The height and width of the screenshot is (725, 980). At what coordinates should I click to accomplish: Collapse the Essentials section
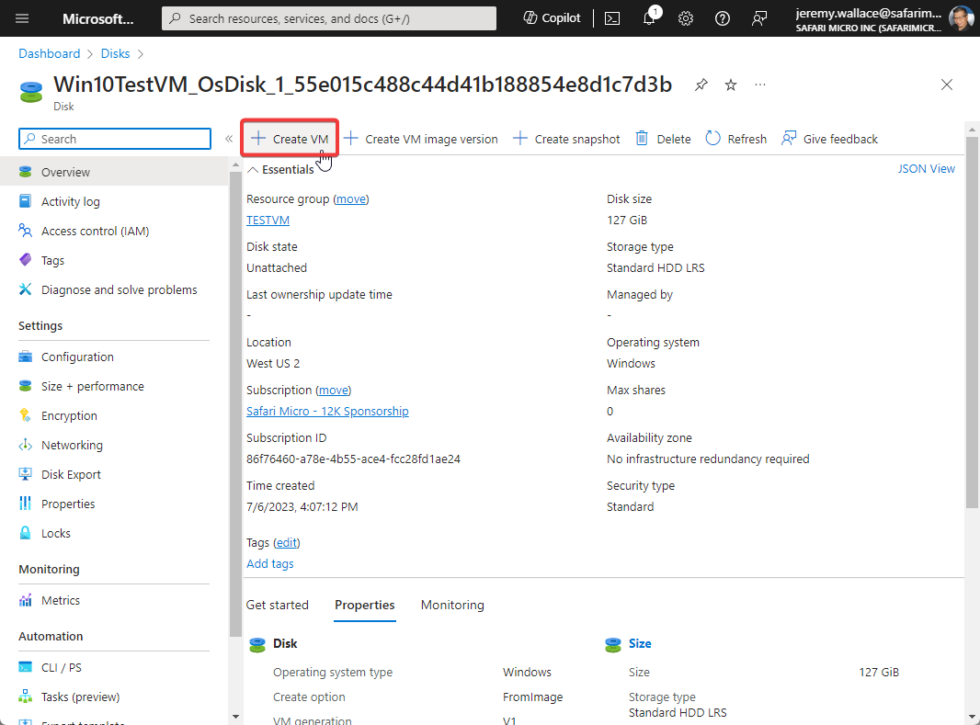[x=253, y=168]
